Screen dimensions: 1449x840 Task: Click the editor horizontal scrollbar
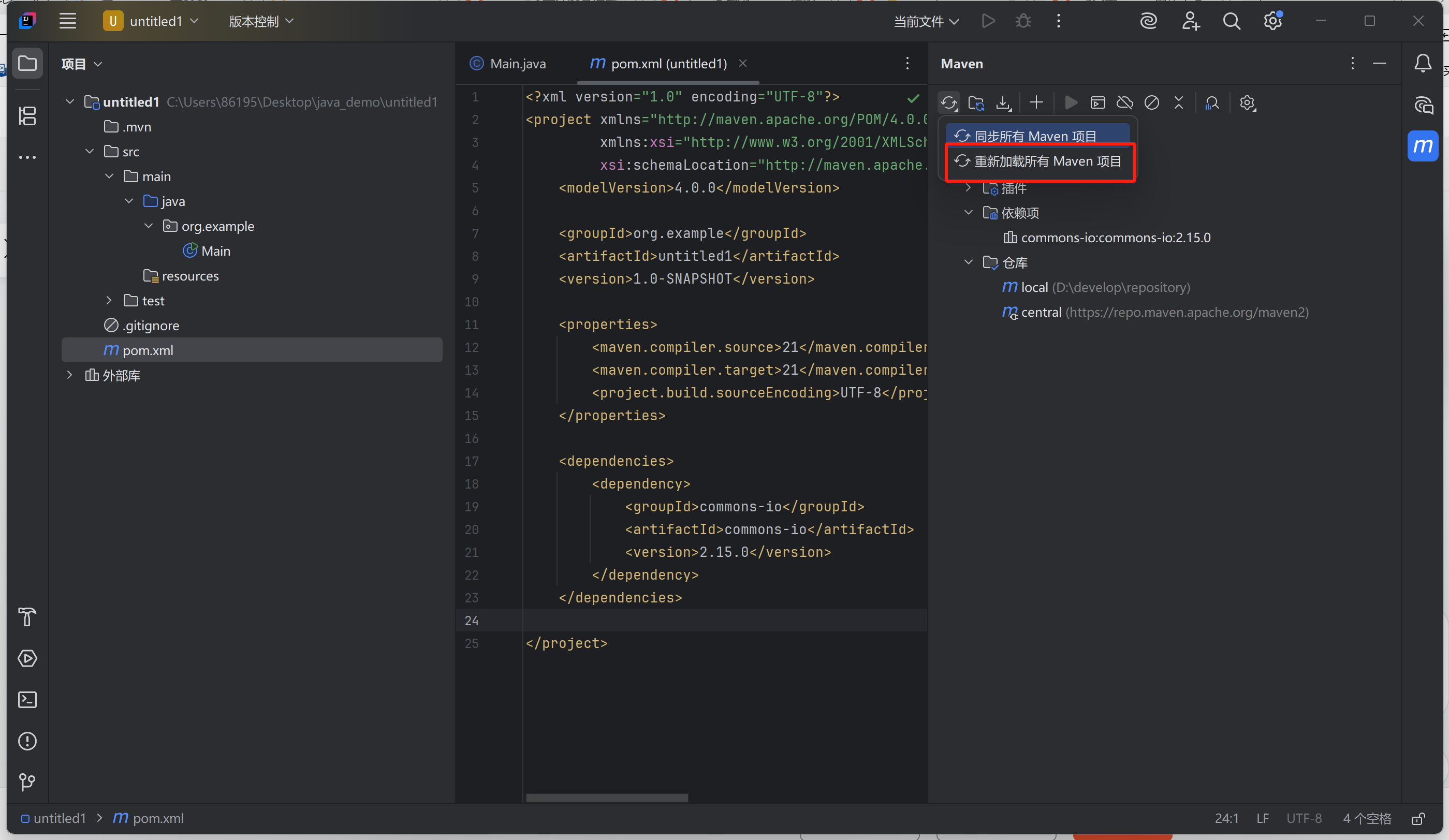pos(607,798)
